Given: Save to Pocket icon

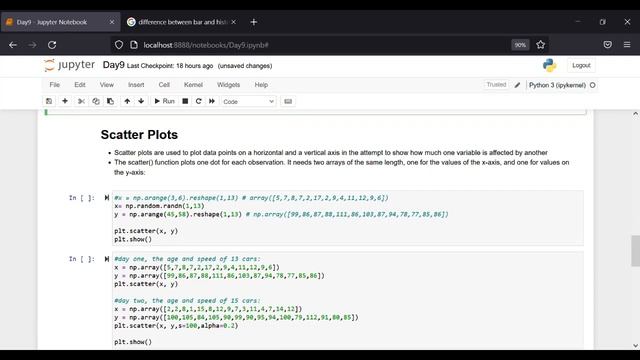Looking at the screenshot, I should point(607,45).
